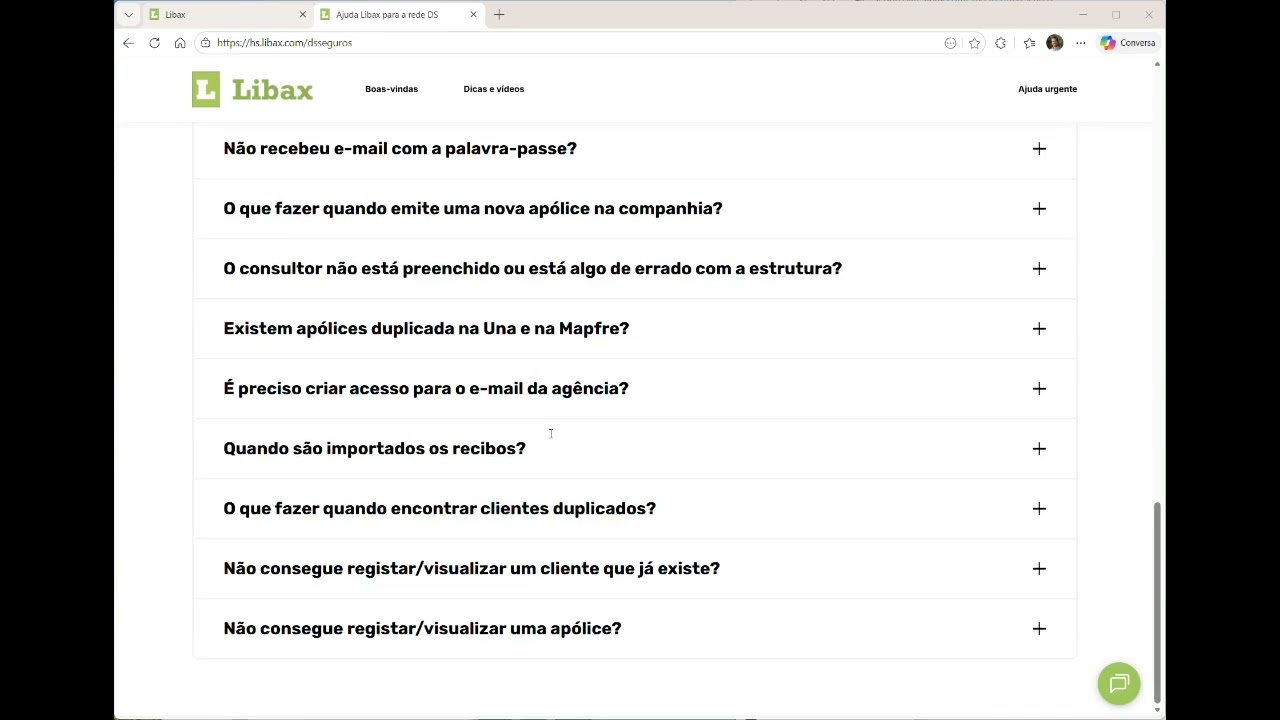Open a new browser tab
This screenshot has width=1280, height=720.
click(499, 15)
